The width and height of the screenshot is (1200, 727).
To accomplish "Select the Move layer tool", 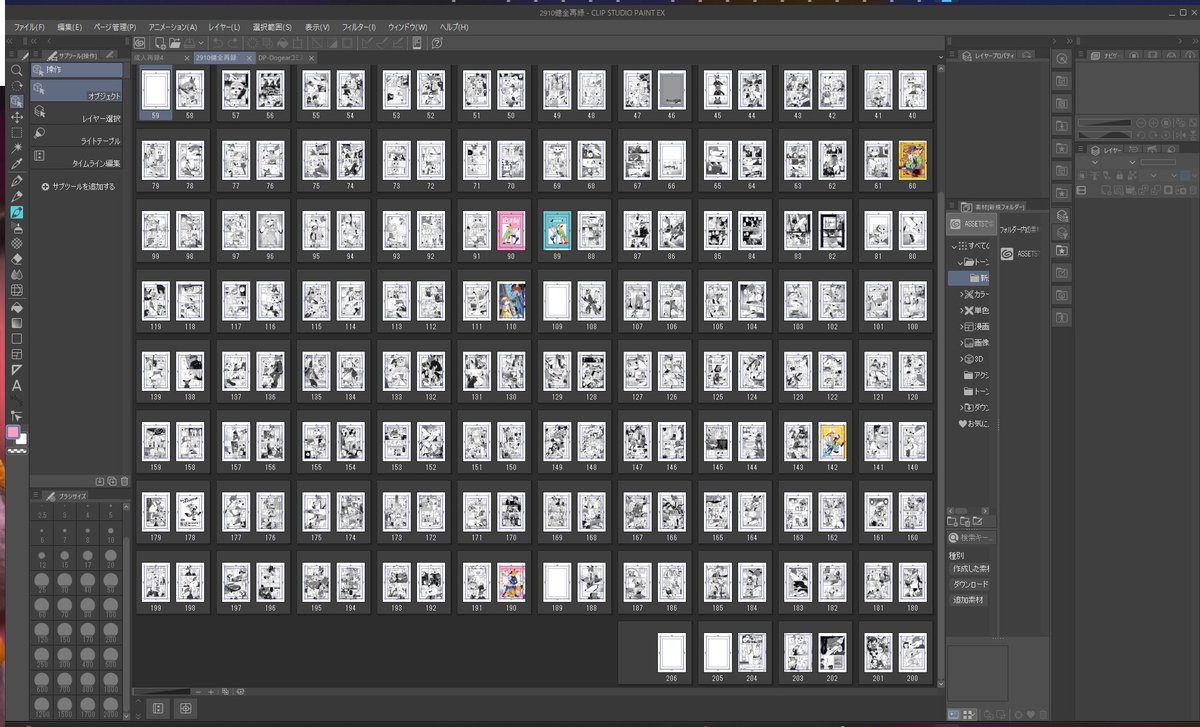I will click(17, 117).
